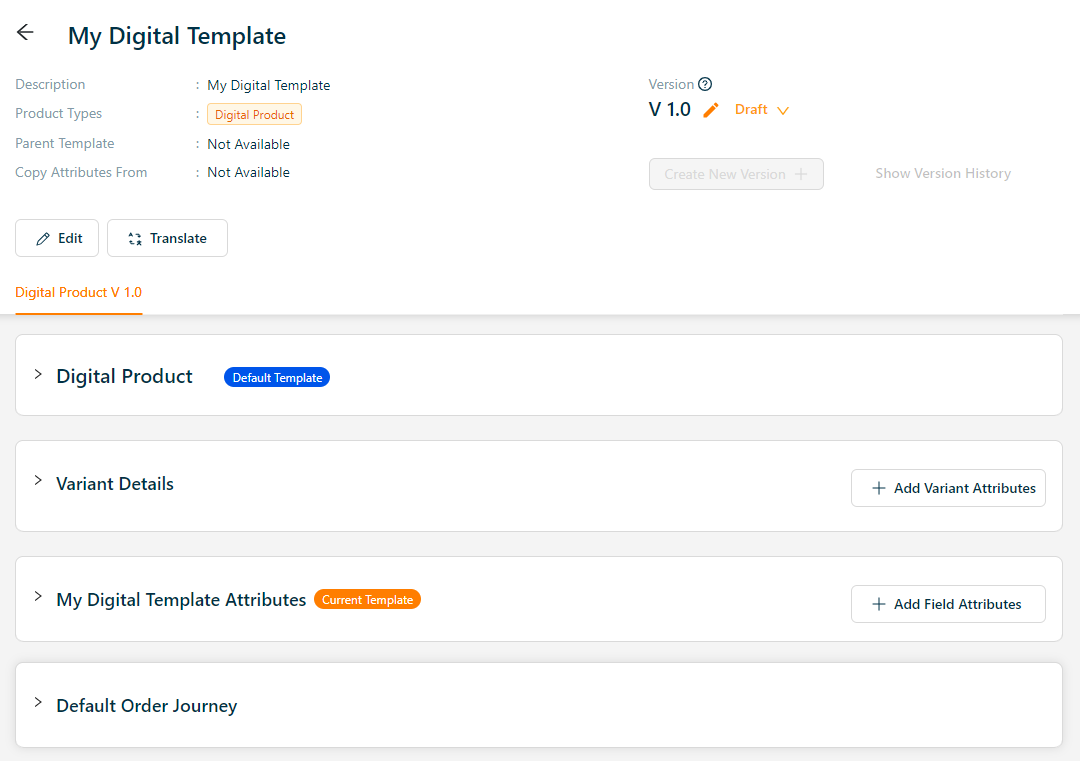Show Version History
Screen dimensions: 1080x761
tap(943, 173)
